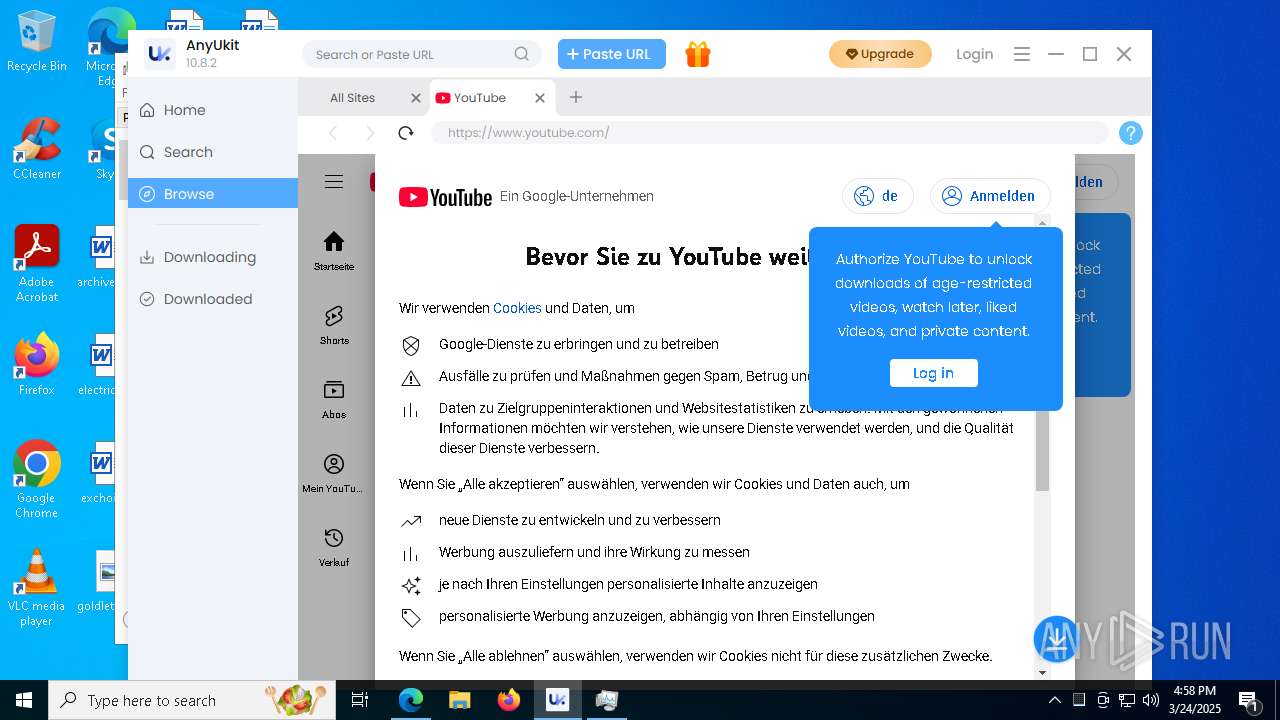Open Adobe Acrobat desktop shortcut
1280x720 pixels.
click(x=37, y=264)
